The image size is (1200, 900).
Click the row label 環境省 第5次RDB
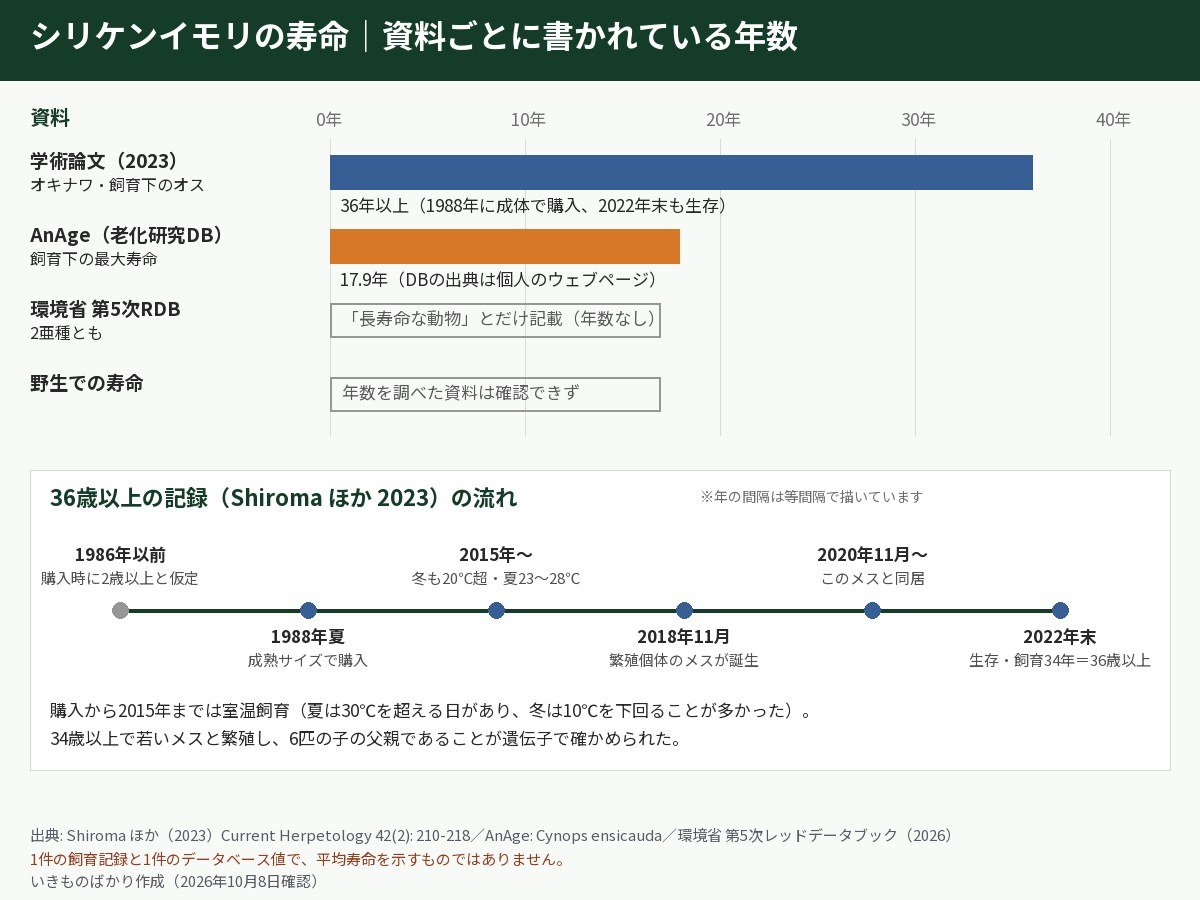pyautogui.click(x=105, y=309)
